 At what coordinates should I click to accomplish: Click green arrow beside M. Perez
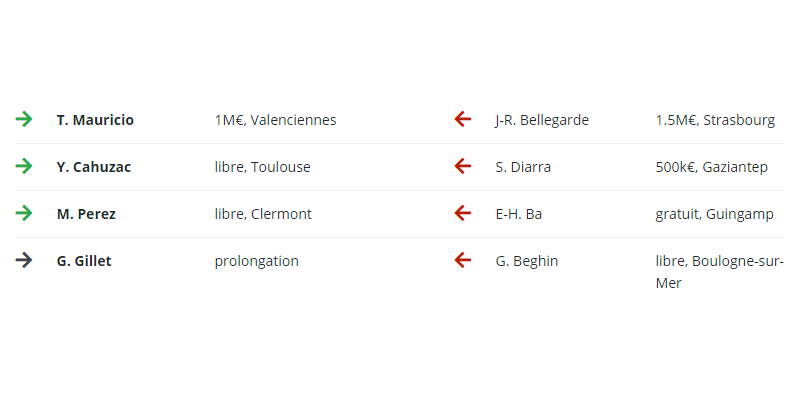point(23,213)
